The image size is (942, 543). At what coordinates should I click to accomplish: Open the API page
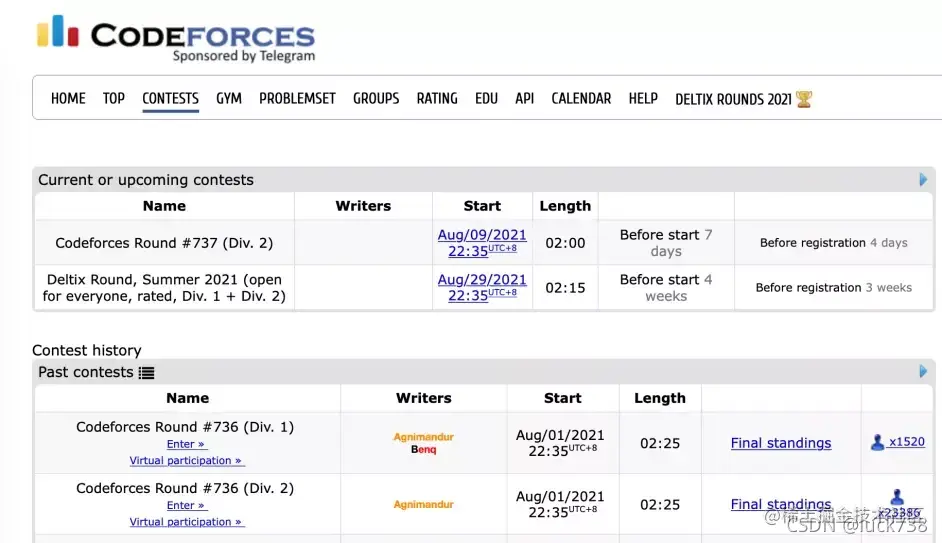(x=524, y=99)
